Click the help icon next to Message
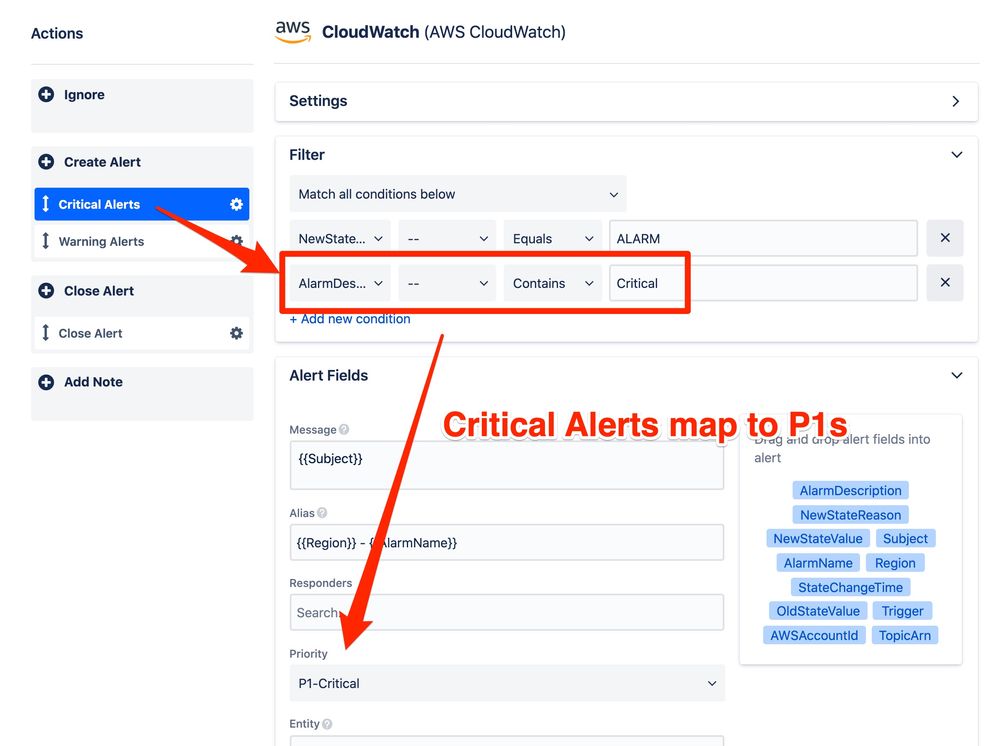The width and height of the screenshot is (999, 746). point(344,429)
